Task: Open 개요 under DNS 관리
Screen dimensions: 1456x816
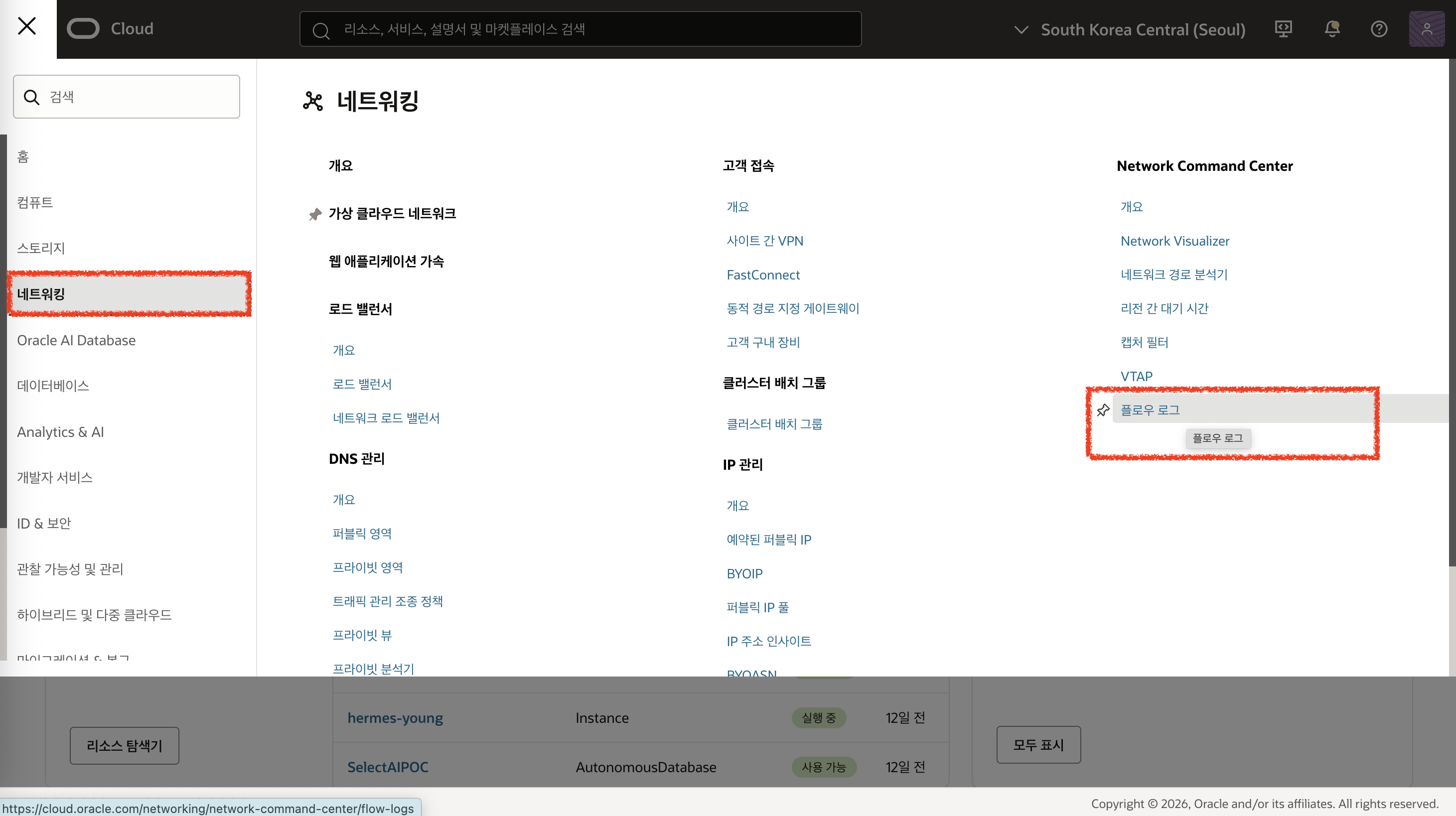Action: pos(344,500)
